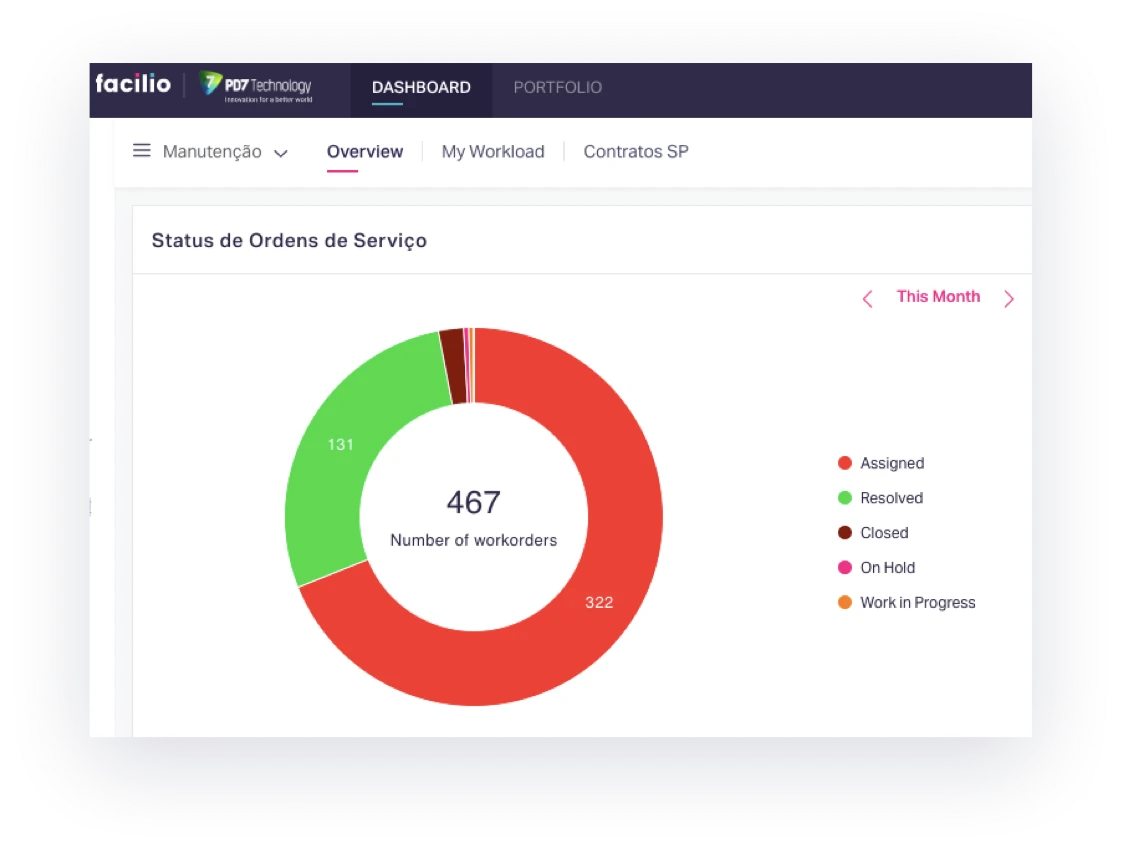The image size is (1122, 849).
Task: Click the orange Work in Progress legend dot
Action: (843, 602)
